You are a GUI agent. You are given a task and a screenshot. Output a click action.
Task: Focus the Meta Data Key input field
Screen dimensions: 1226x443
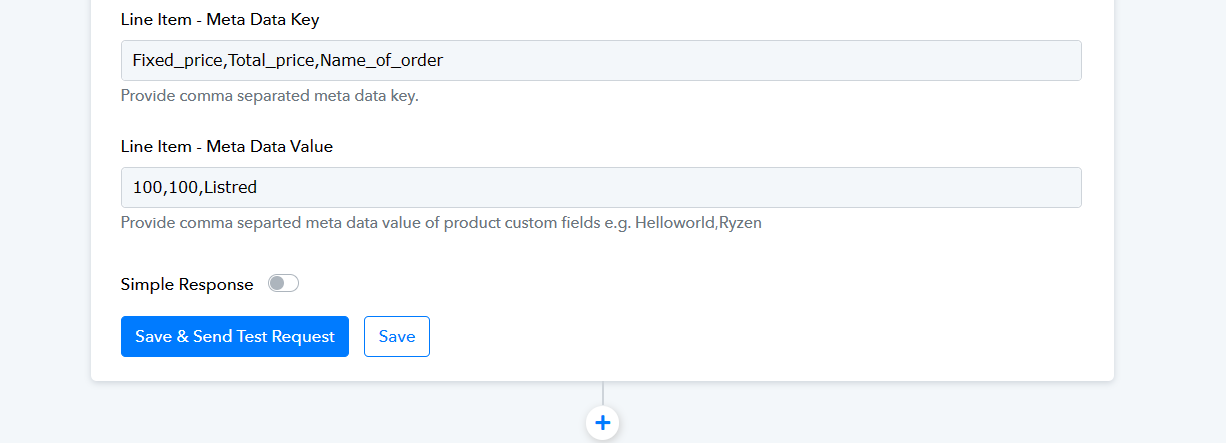coord(601,60)
